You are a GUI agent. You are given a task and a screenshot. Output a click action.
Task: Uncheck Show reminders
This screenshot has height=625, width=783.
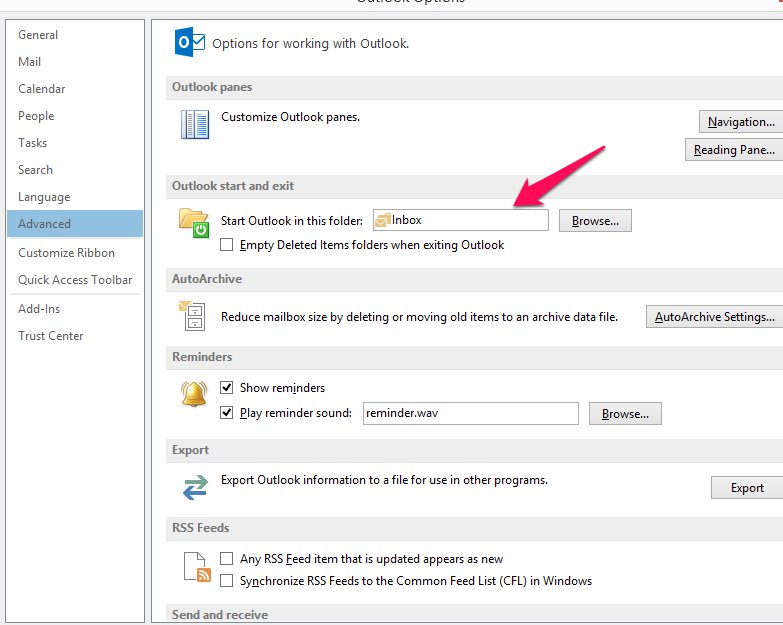click(x=227, y=387)
